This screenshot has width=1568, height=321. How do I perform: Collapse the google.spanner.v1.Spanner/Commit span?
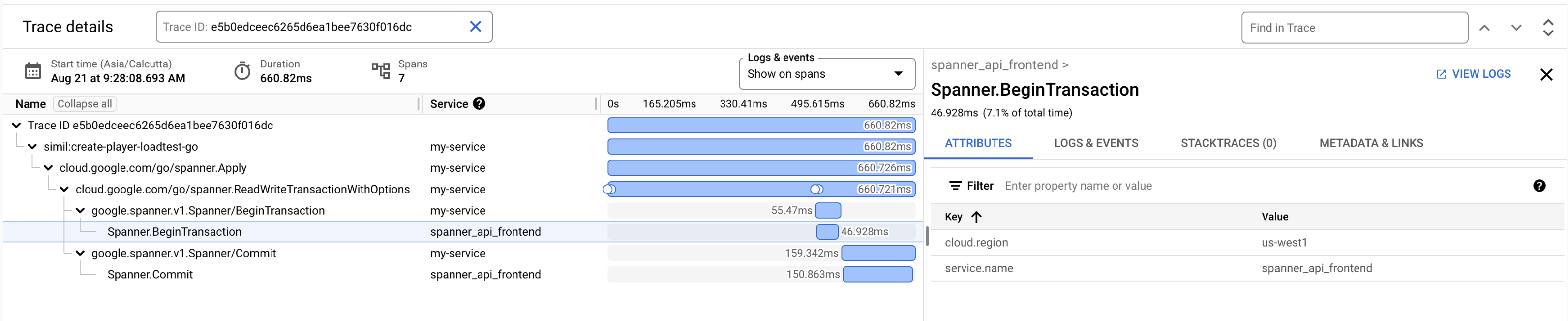coord(80,254)
